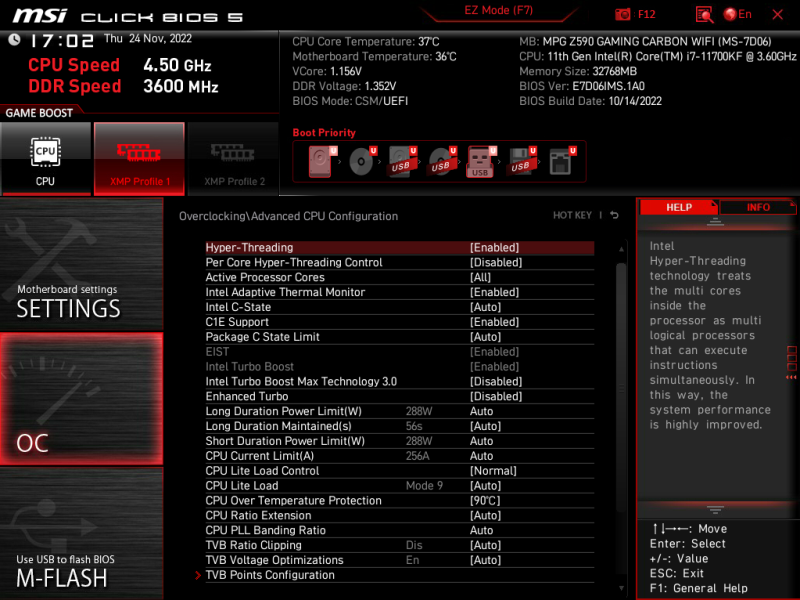Image resolution: width=800 pixels, height=600 pixels.
Task: Enable XMP Profile 2
Action: (234, 158)
